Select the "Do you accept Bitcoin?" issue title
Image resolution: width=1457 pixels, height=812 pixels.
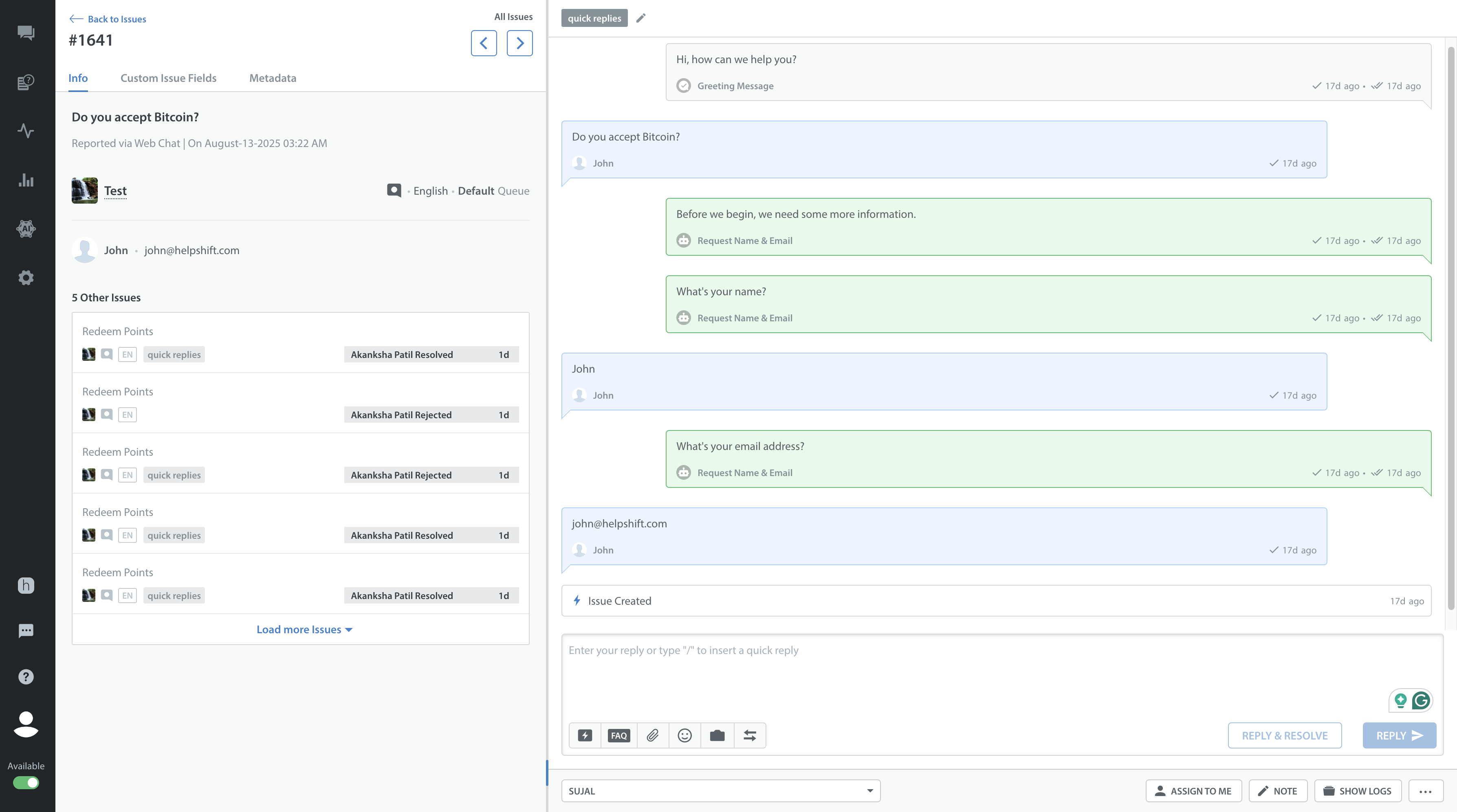click(135, 117)
